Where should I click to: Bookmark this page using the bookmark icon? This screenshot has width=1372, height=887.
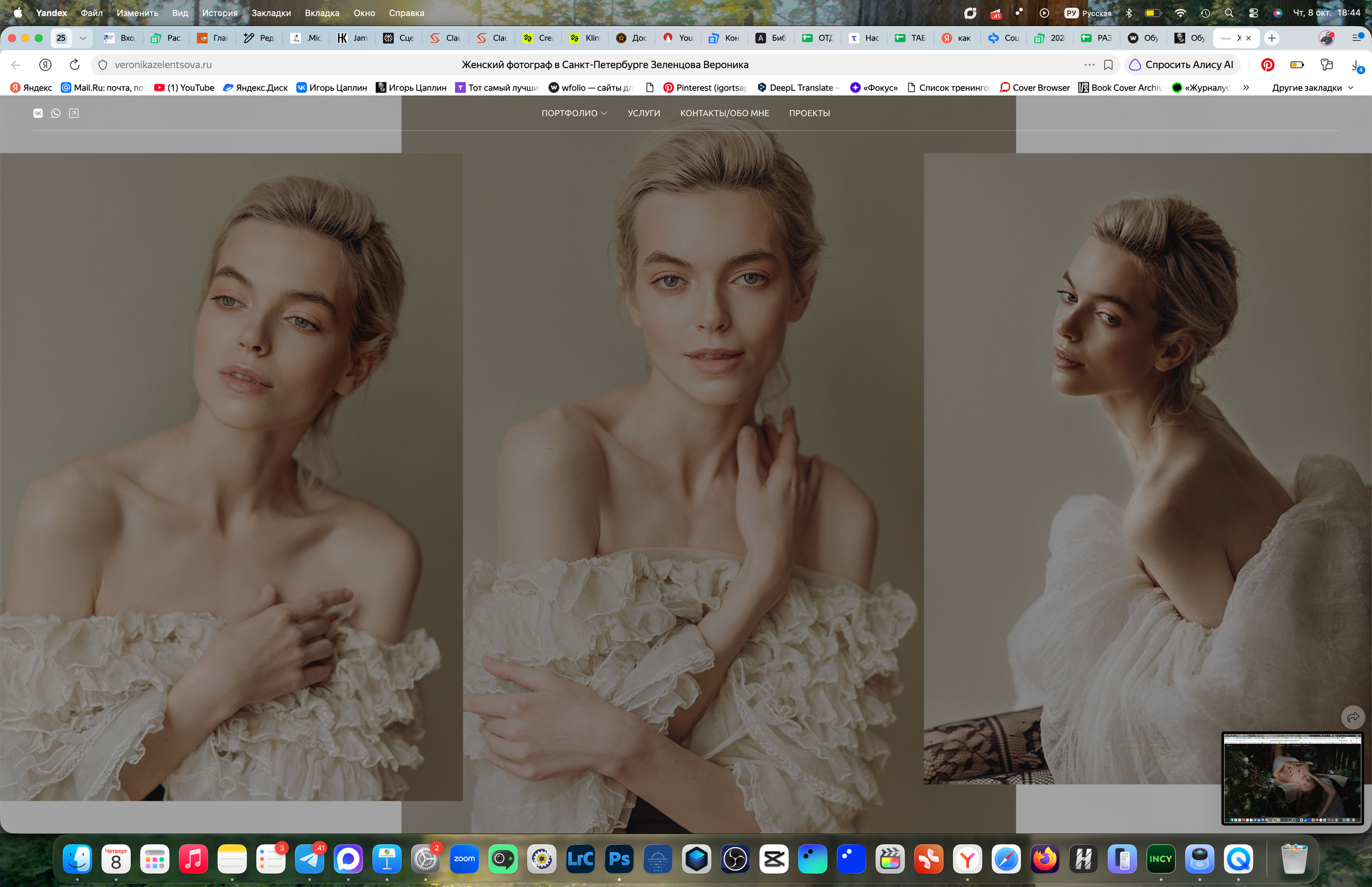click(1108, 65)
